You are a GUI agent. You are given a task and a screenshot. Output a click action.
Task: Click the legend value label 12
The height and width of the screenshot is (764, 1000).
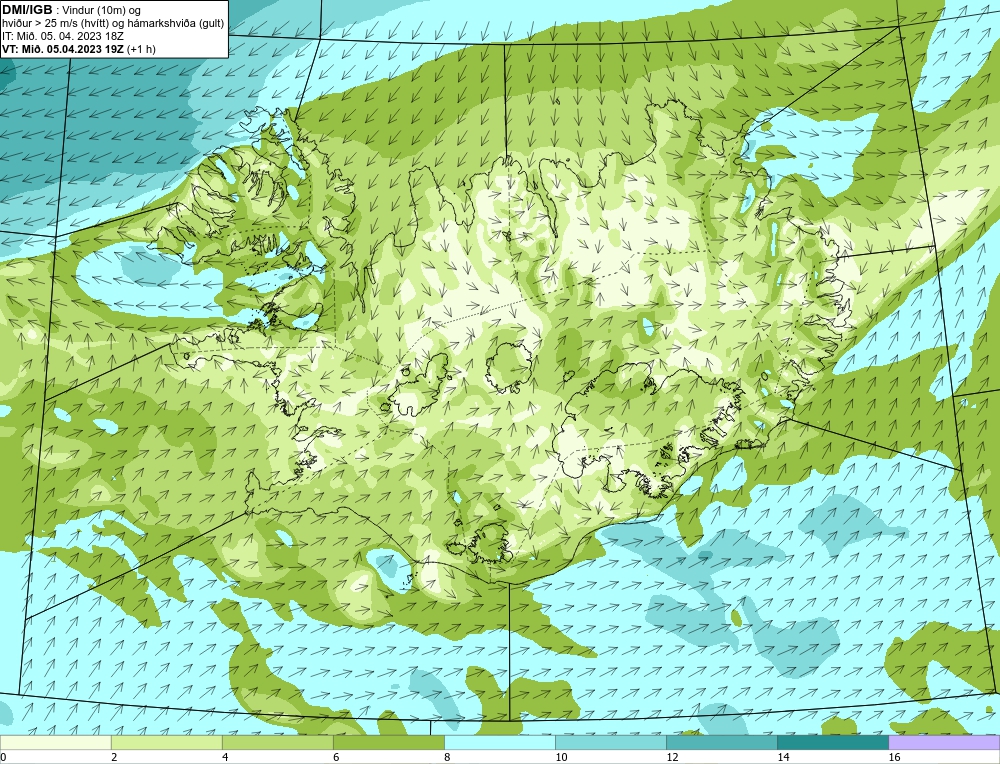[672, 757]
